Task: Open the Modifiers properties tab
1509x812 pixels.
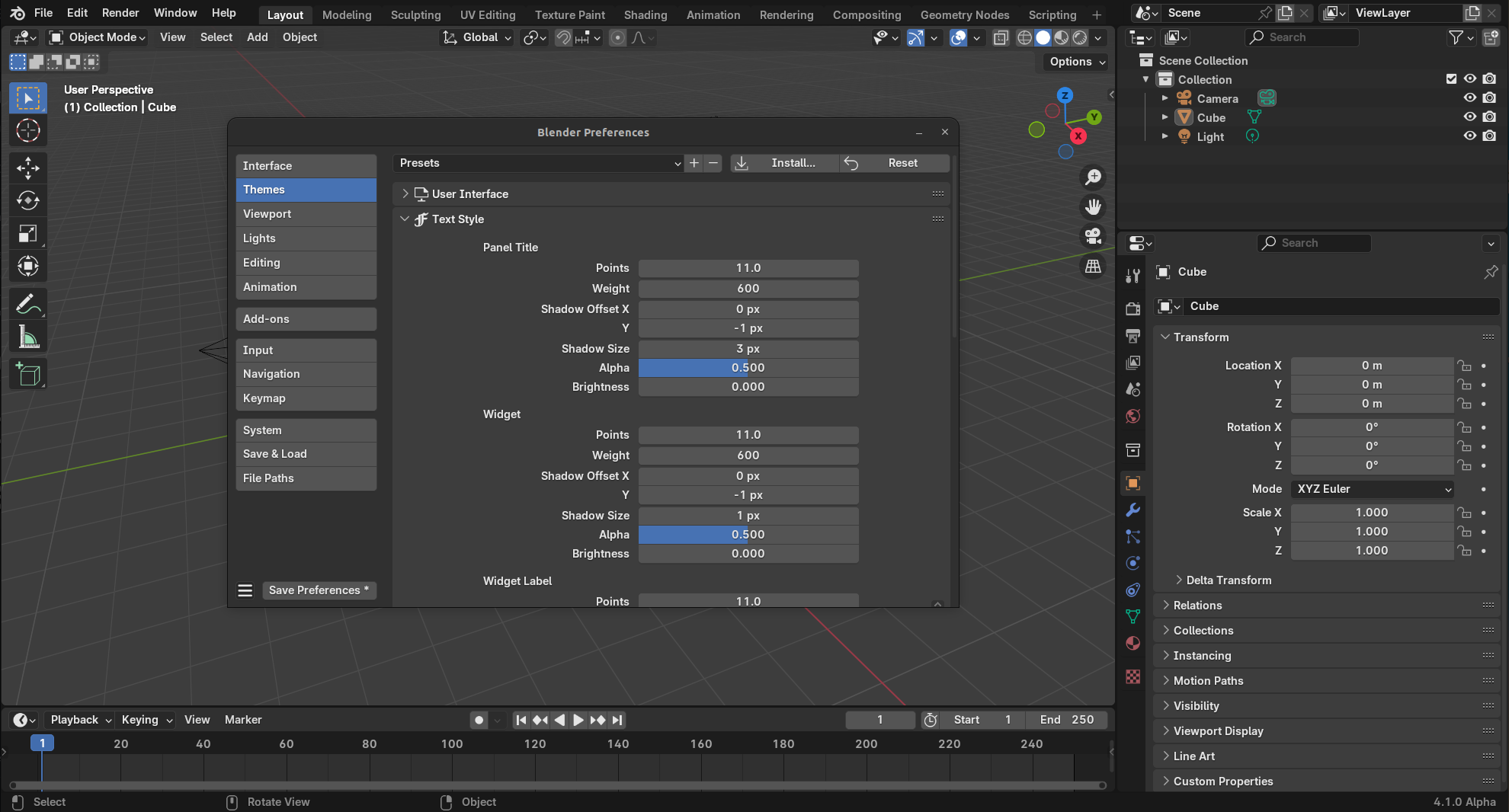Action: 1133,510
